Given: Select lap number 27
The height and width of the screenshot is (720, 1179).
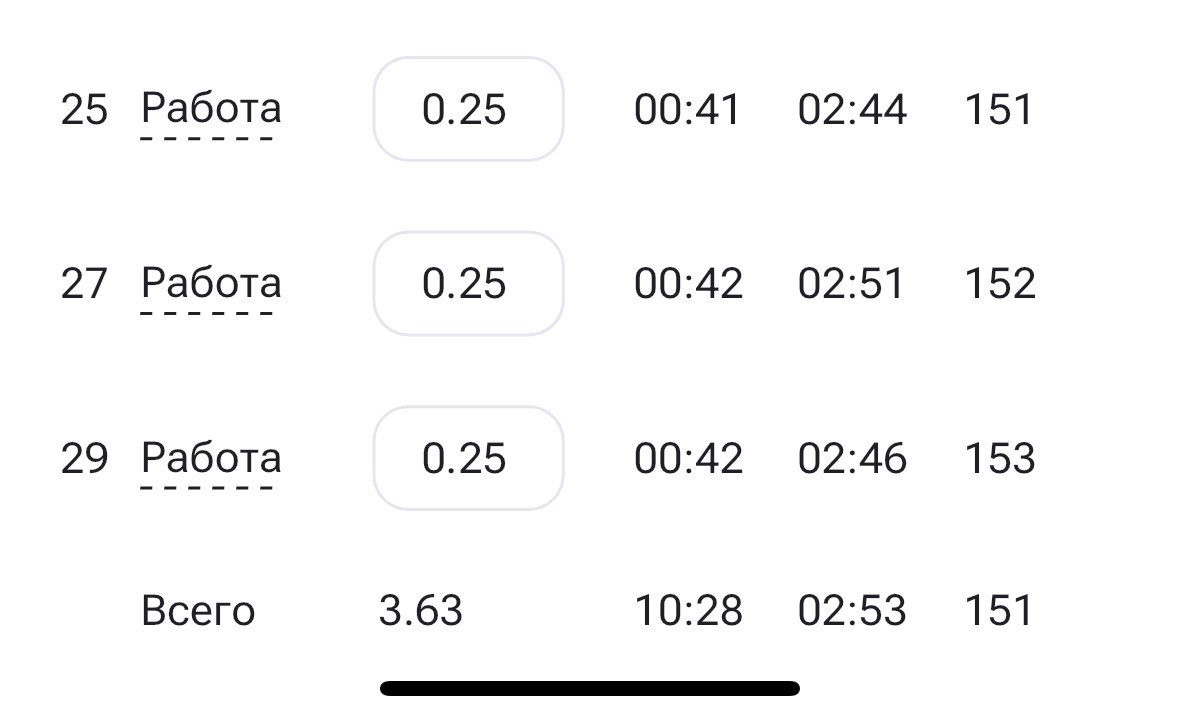Looking at the screenshot, I should click(x=84, y=284).
